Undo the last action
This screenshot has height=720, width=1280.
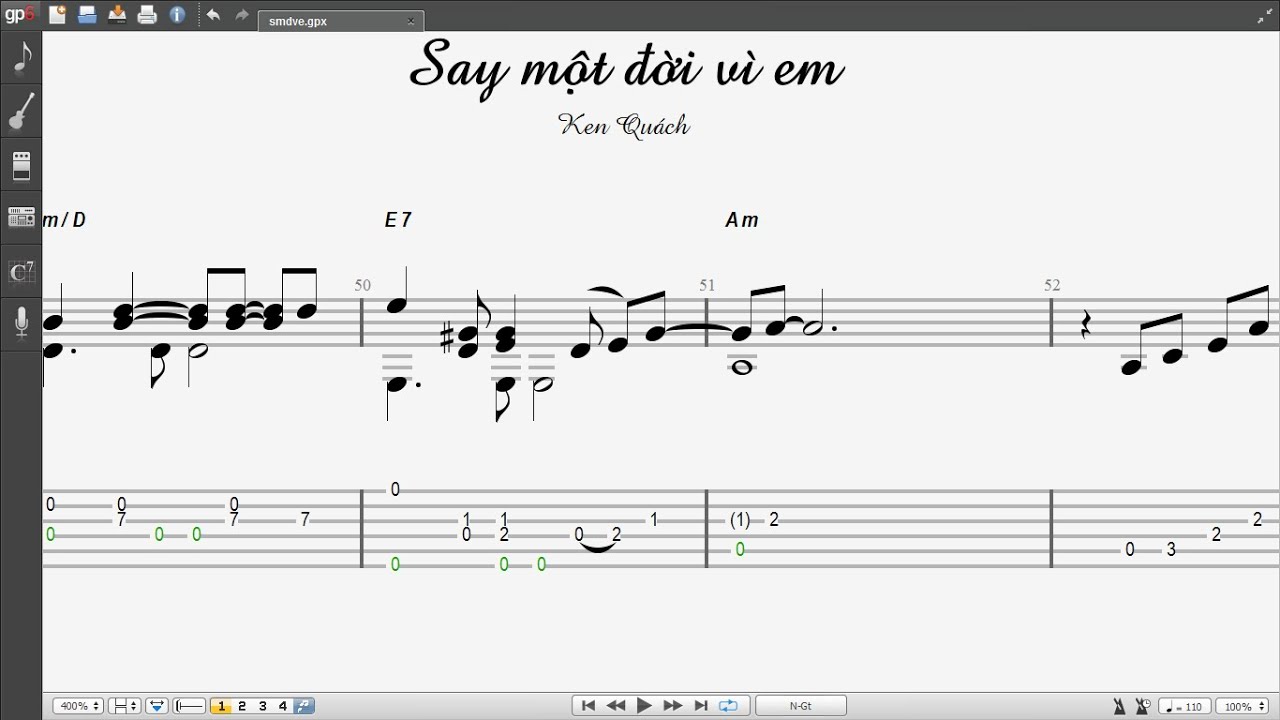pos(213,15)
